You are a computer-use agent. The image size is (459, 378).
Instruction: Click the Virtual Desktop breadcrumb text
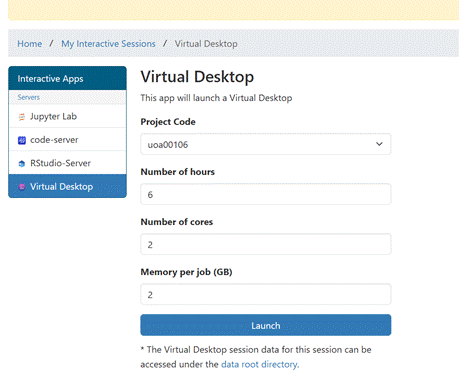point(206,44)
